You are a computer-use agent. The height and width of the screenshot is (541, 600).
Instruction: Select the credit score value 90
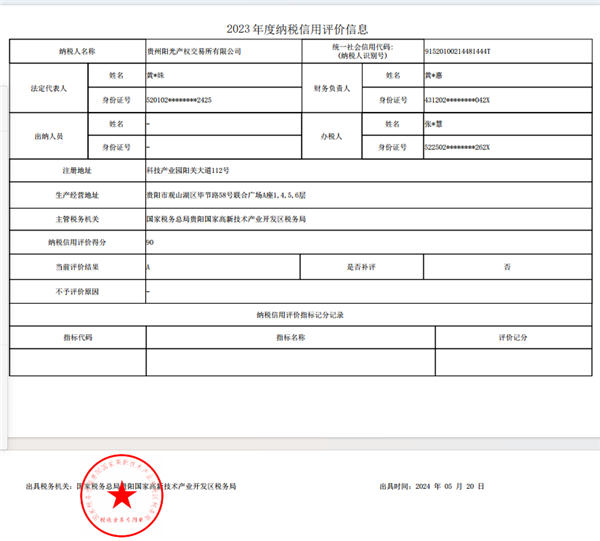click(x=150, y=242)
